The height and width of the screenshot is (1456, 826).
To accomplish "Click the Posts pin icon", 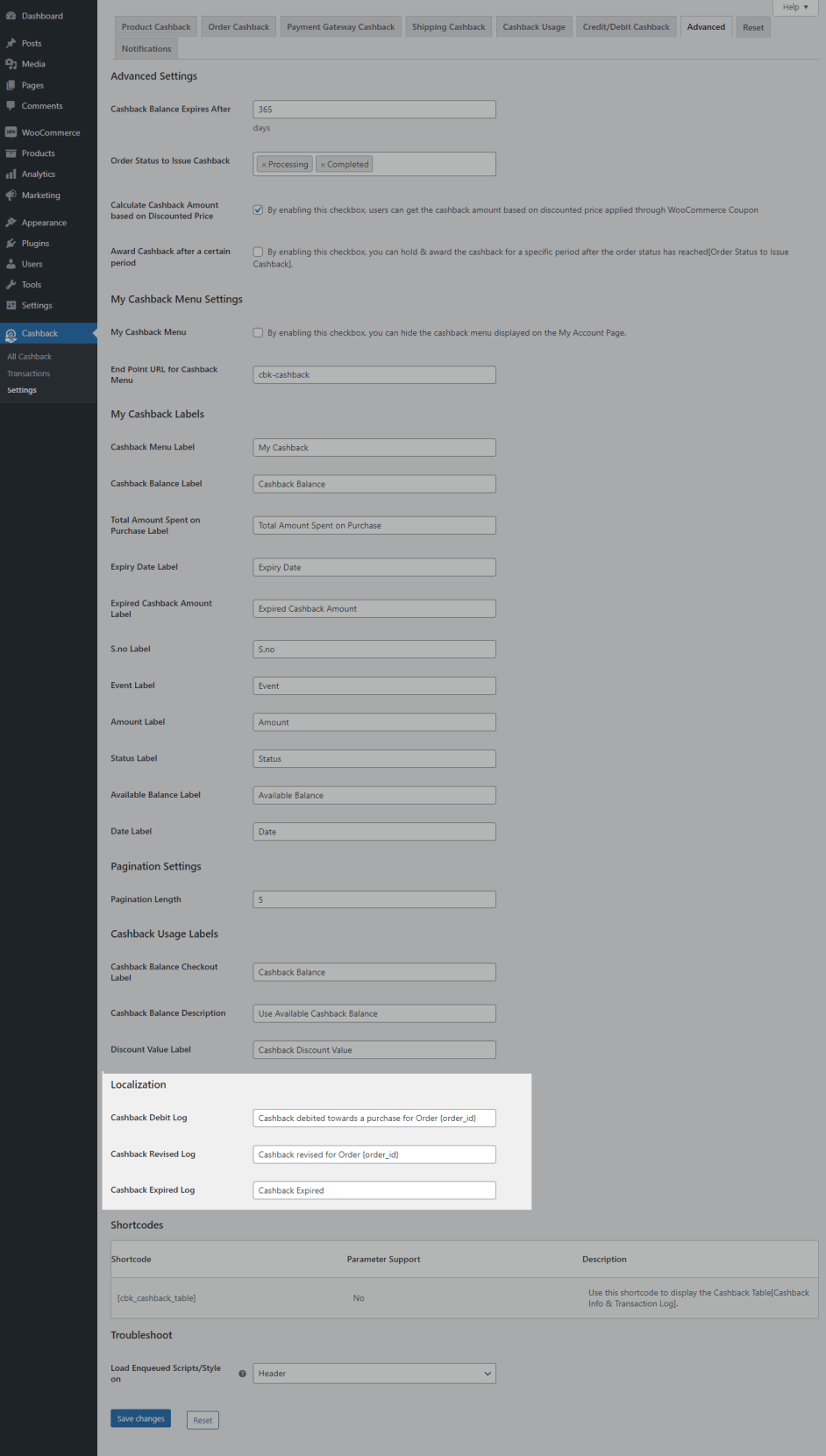I will pyautogui.click(x=11, y=43).
